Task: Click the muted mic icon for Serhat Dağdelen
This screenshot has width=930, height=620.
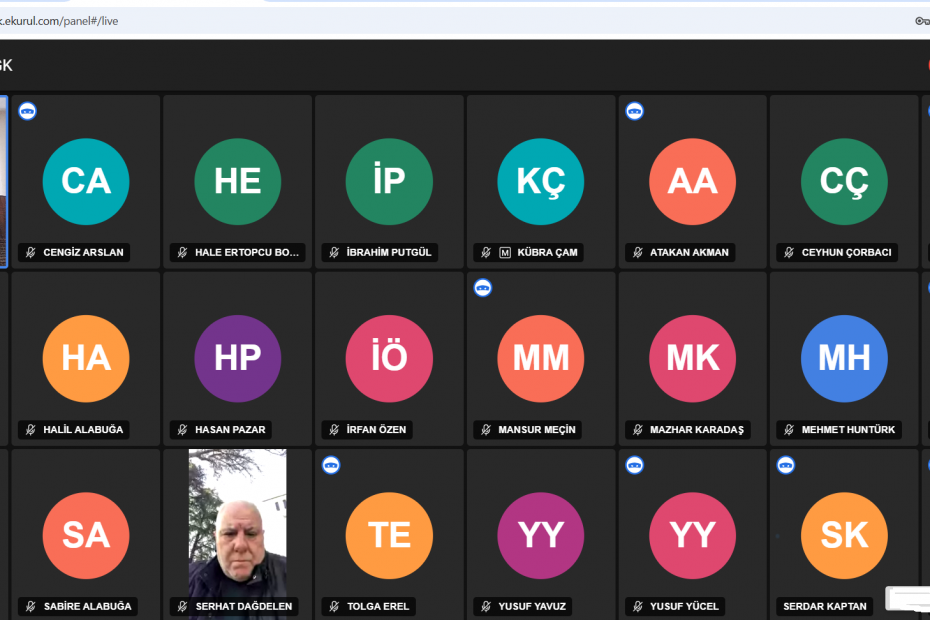Action: pyautogui.click(x=183, y=606)
